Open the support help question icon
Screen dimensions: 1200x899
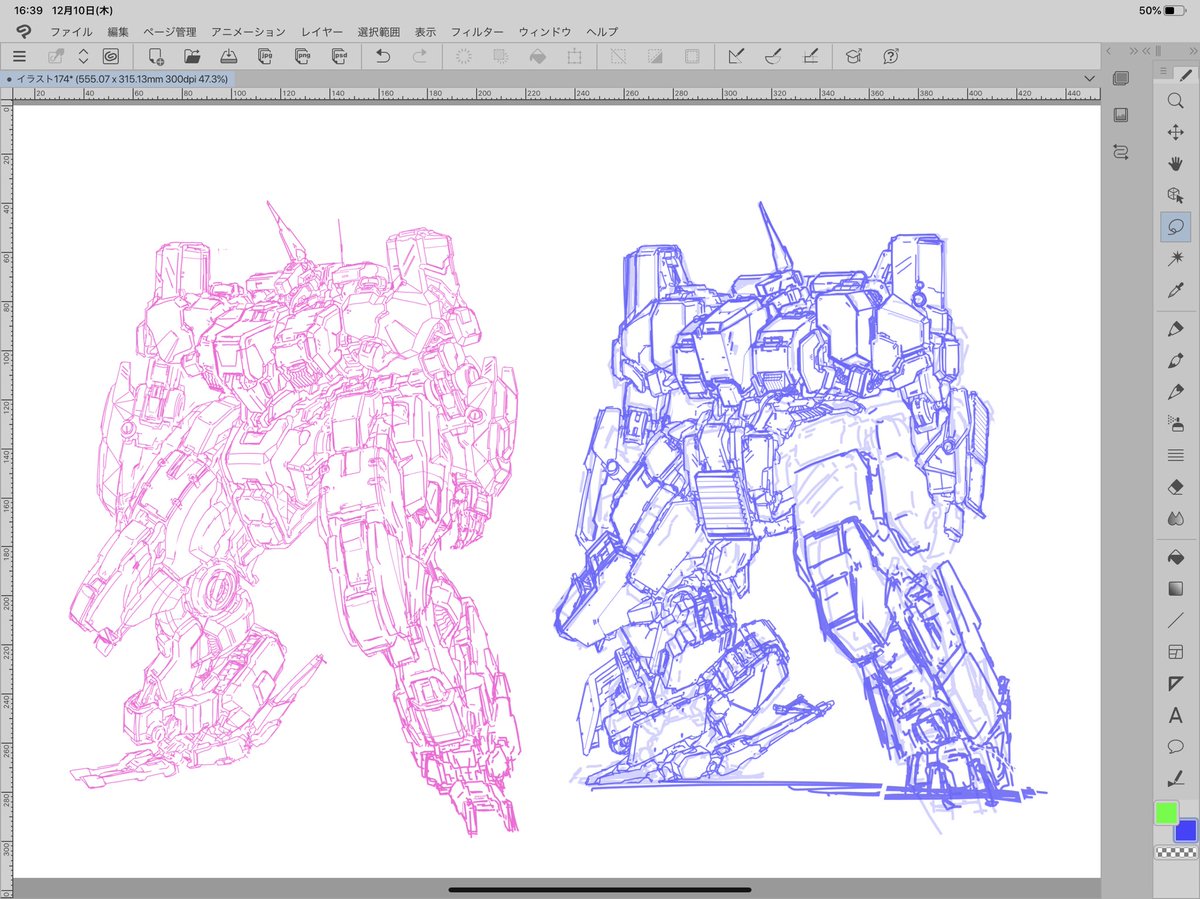pyautogui.click(x=891, y=57)
